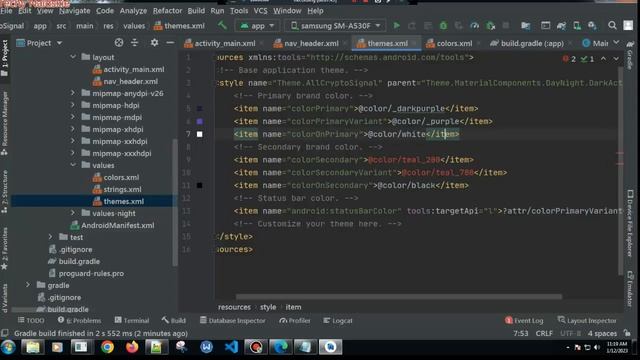Screen dimensions: 640x360
Task: Open the Project view mode dropdown
Action: (39, 43)
